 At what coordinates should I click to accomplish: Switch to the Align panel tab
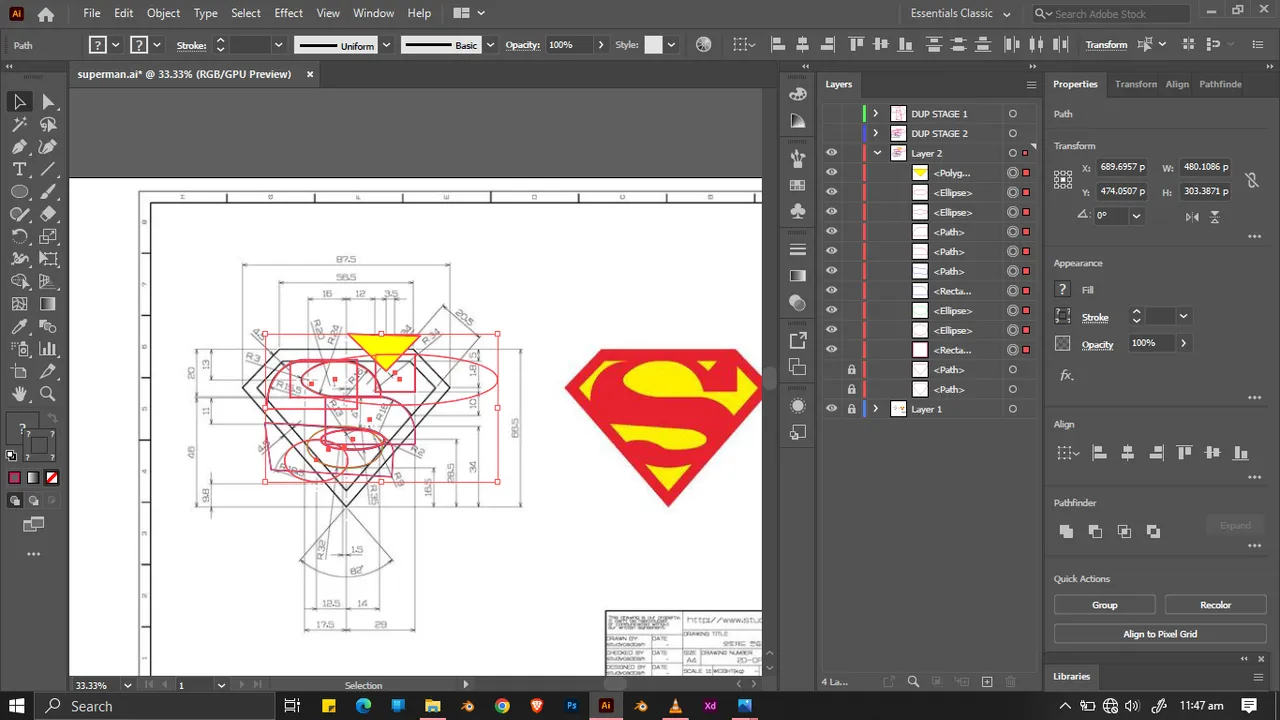1177,84
